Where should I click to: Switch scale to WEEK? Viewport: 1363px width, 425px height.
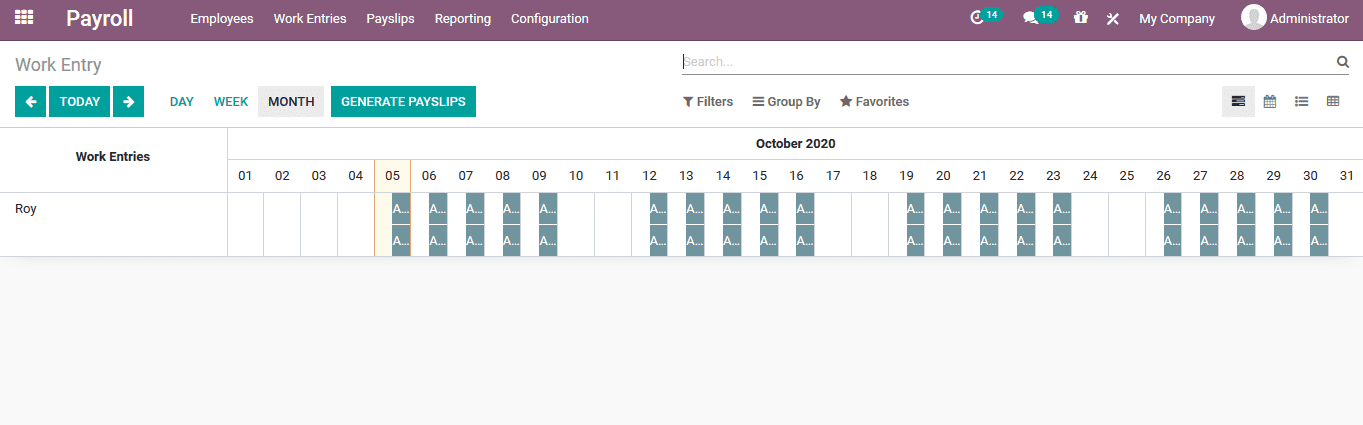click(231, 102)
